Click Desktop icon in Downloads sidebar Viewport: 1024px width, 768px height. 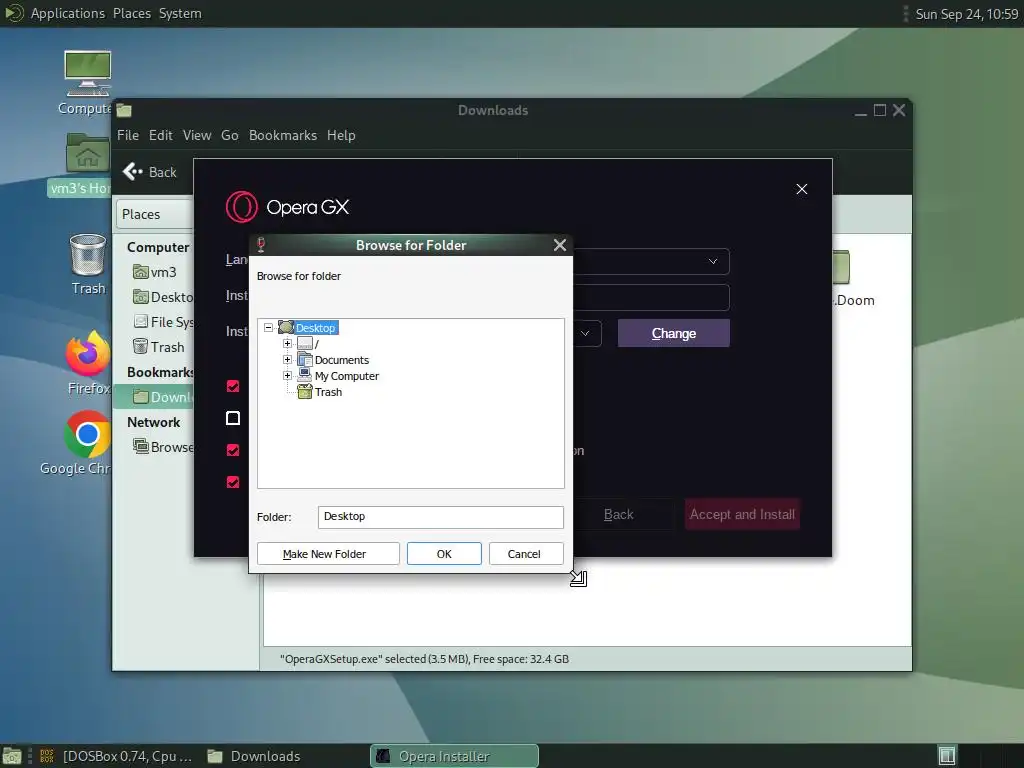coord(140,297)
